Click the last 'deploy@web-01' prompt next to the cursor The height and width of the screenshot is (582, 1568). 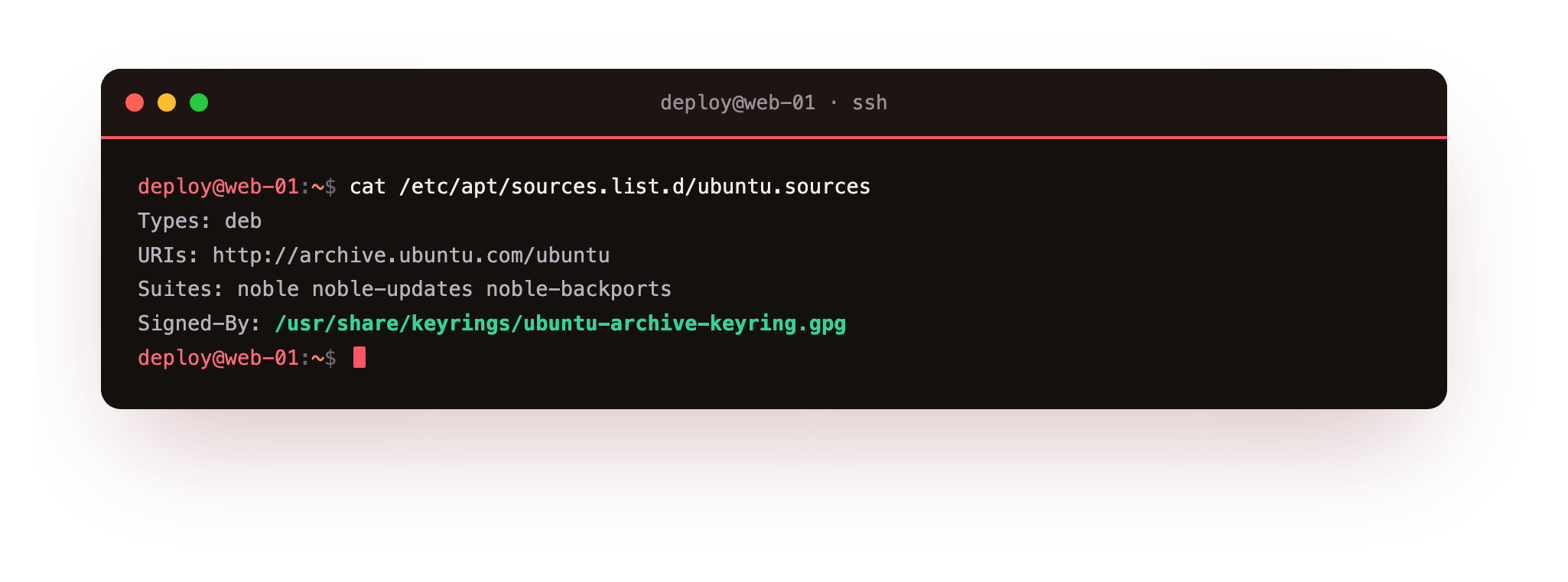coord(218,357)
